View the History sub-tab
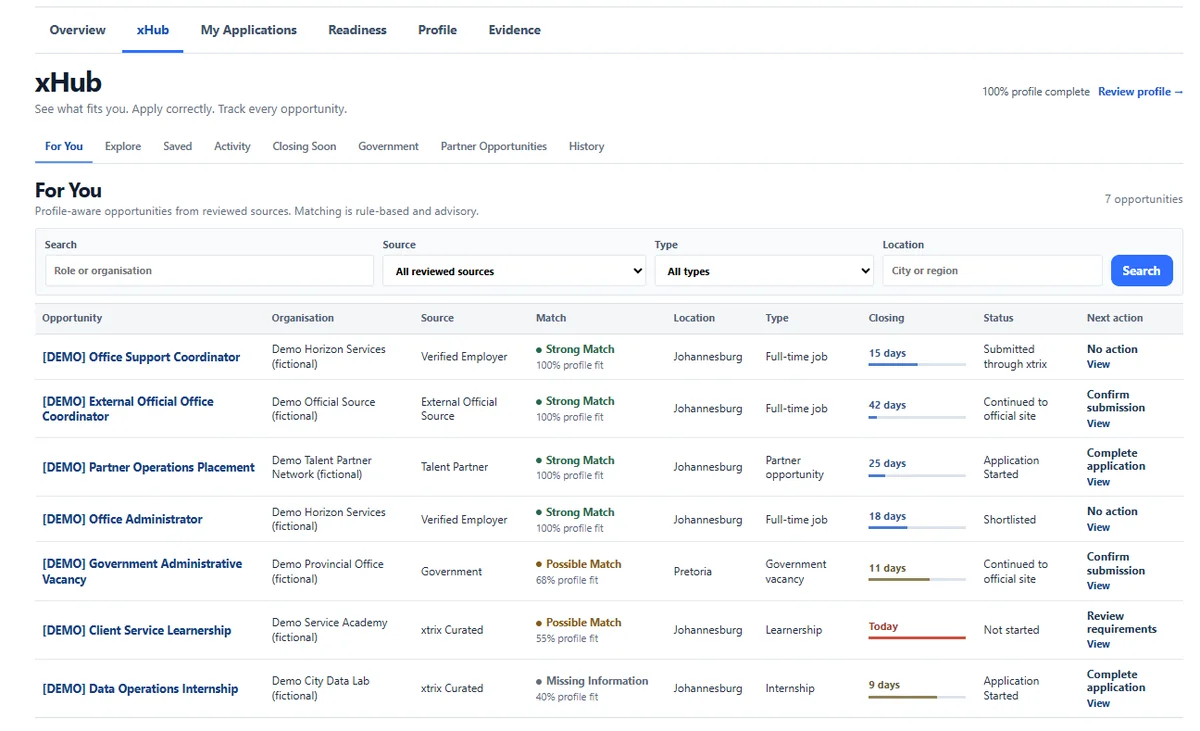Viewport: 1200px width, 731px height. tap(586, 146)
